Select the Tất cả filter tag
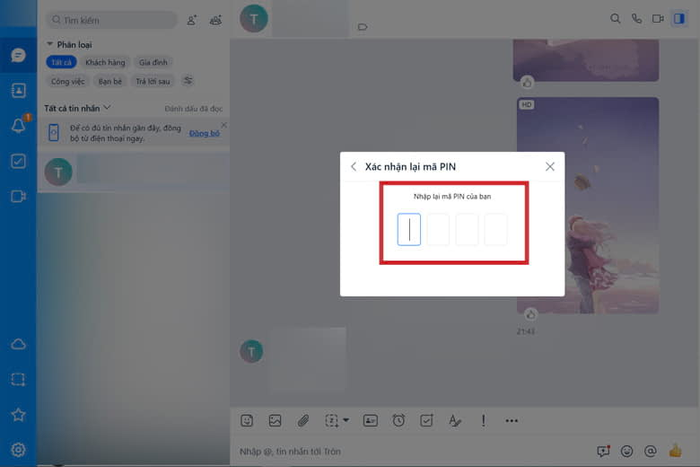 [61, 63]
